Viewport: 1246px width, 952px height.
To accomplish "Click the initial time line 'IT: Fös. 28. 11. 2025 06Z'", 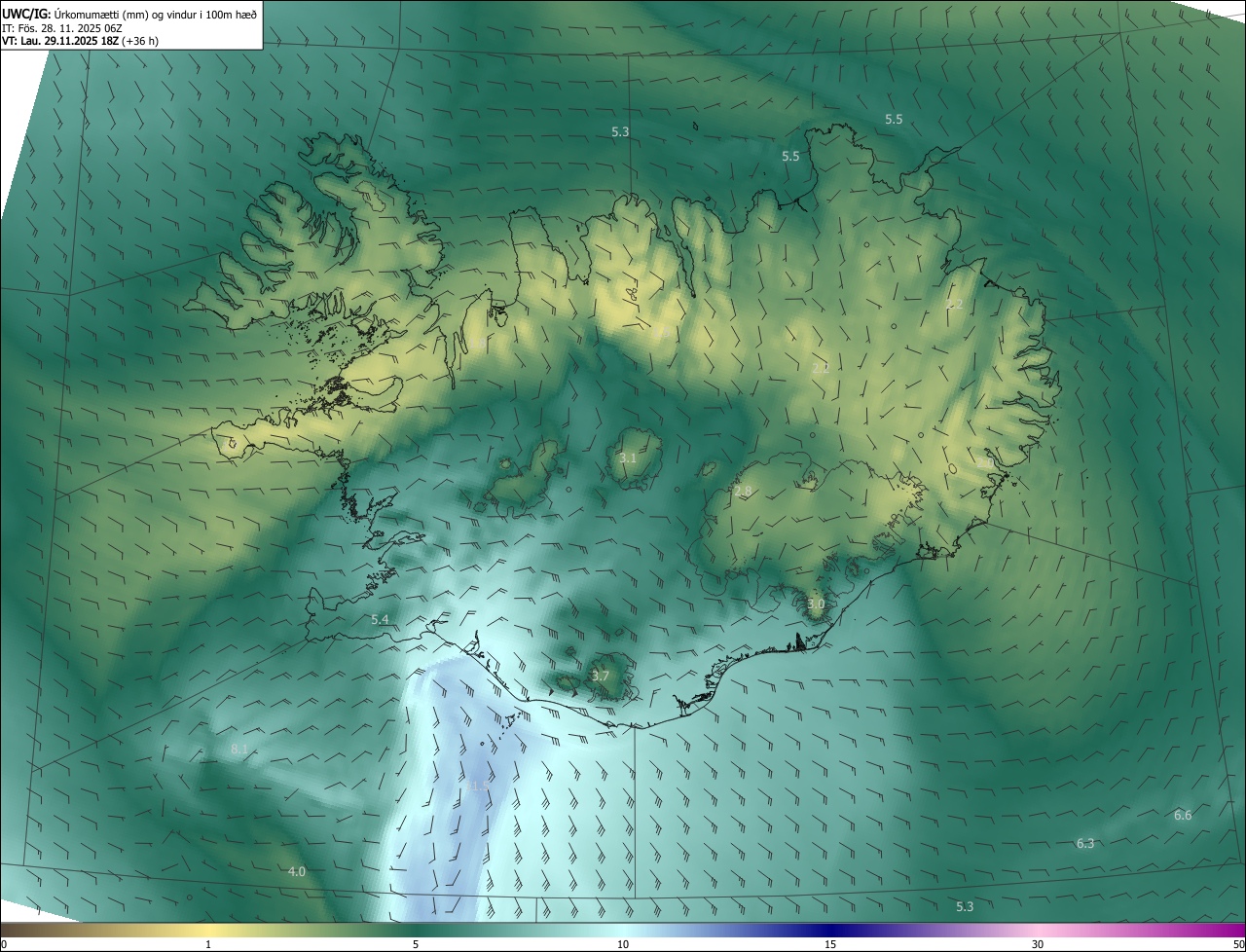I will point(62,28).
